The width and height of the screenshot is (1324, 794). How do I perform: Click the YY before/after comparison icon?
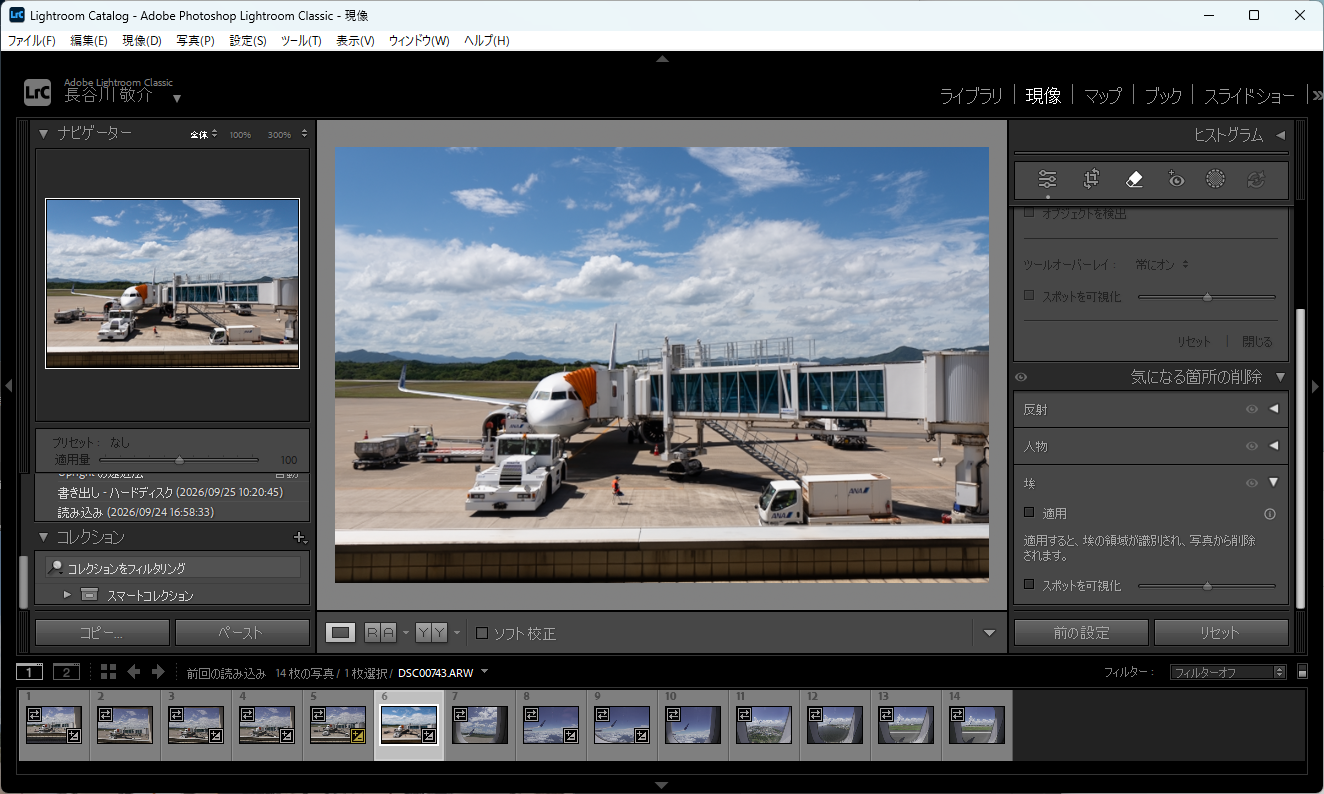[x=431, y=632]
